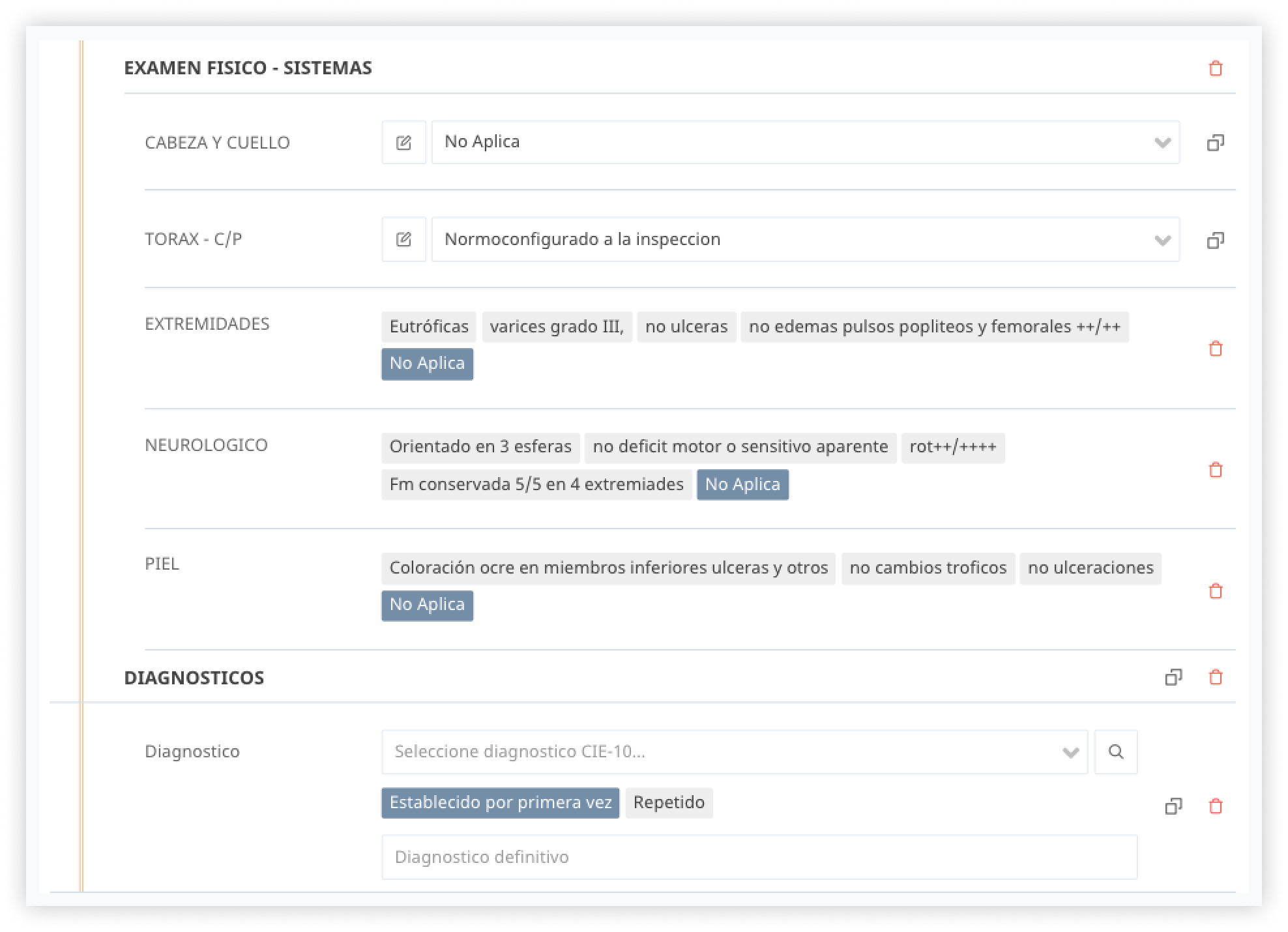Edit CABEZA Y CUELLO field text

[403, 142]
